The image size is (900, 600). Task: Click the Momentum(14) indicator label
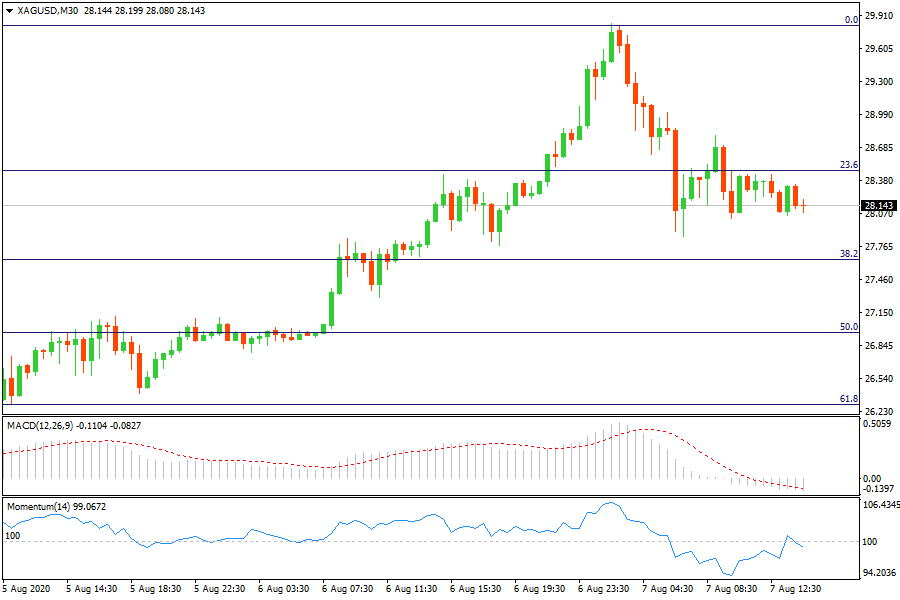[40, 507]
